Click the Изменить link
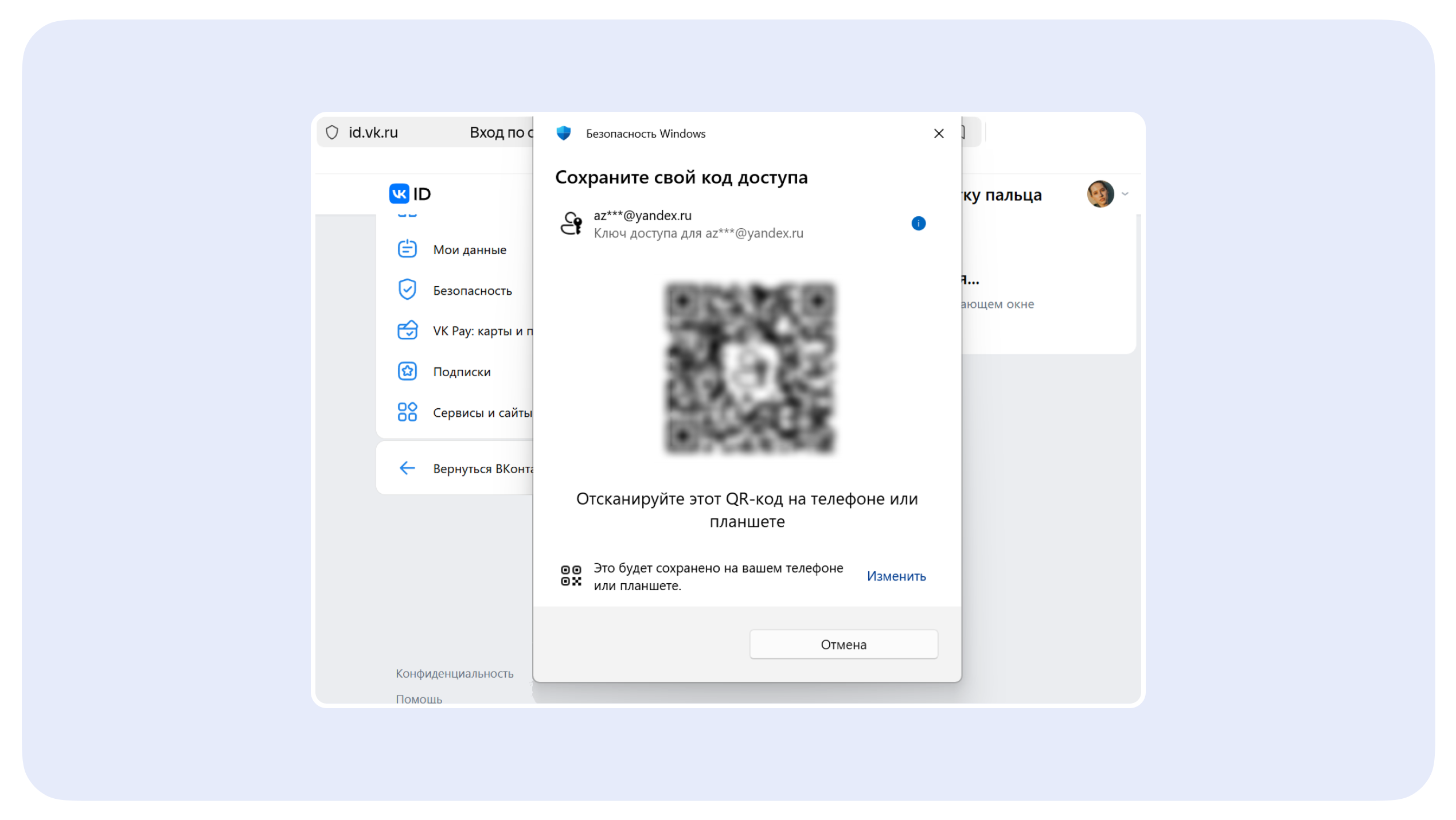 click(896, 576)
